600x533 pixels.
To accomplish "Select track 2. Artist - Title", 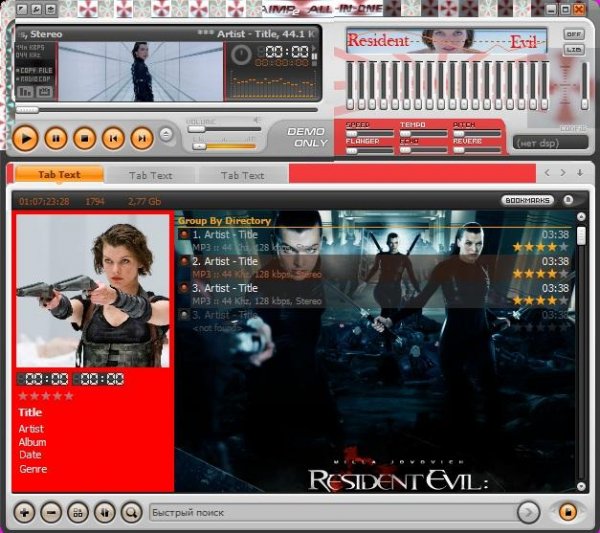I will click(x=375, y=268).
